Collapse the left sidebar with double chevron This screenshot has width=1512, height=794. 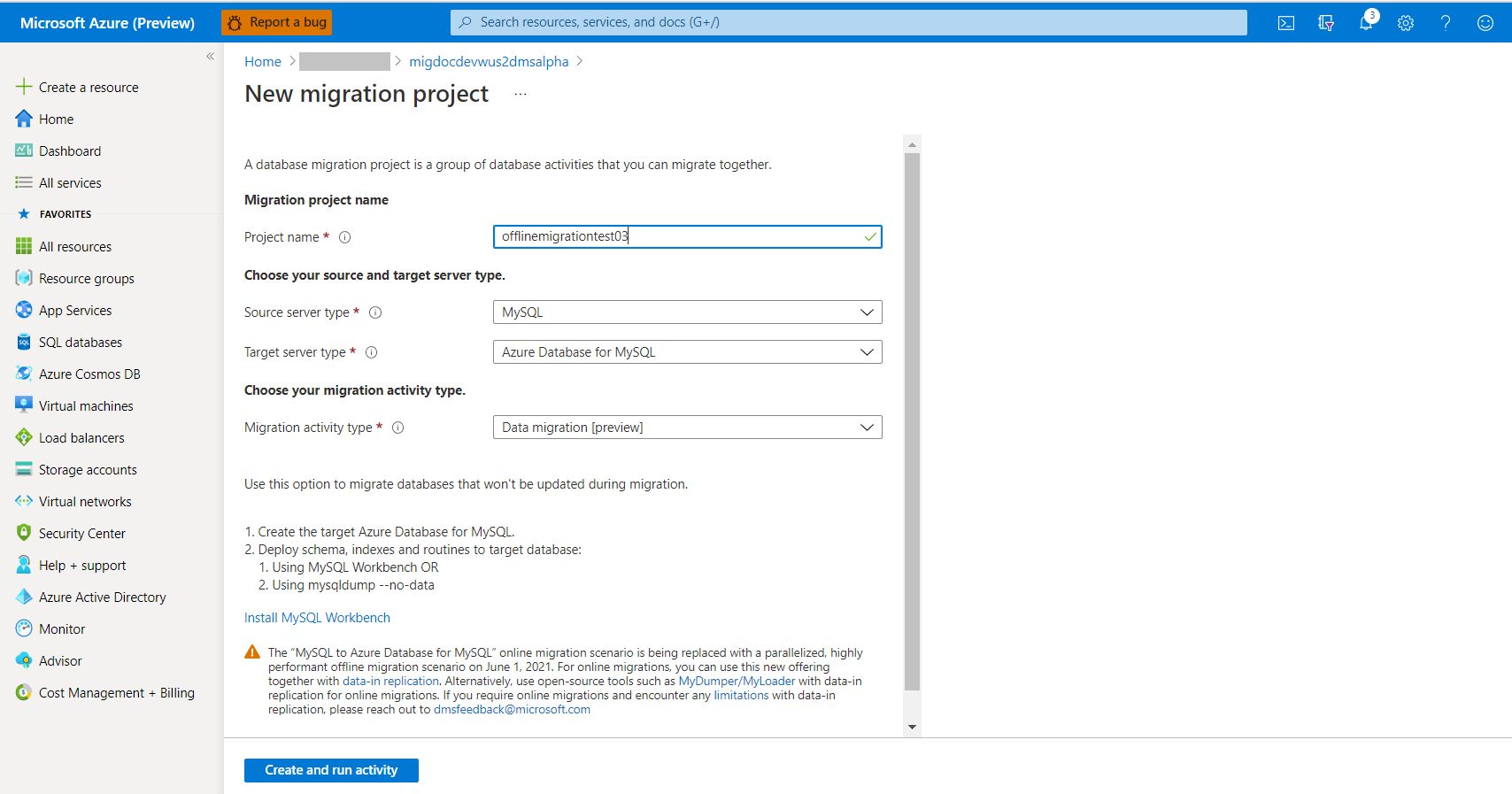(x=211, y=56)
